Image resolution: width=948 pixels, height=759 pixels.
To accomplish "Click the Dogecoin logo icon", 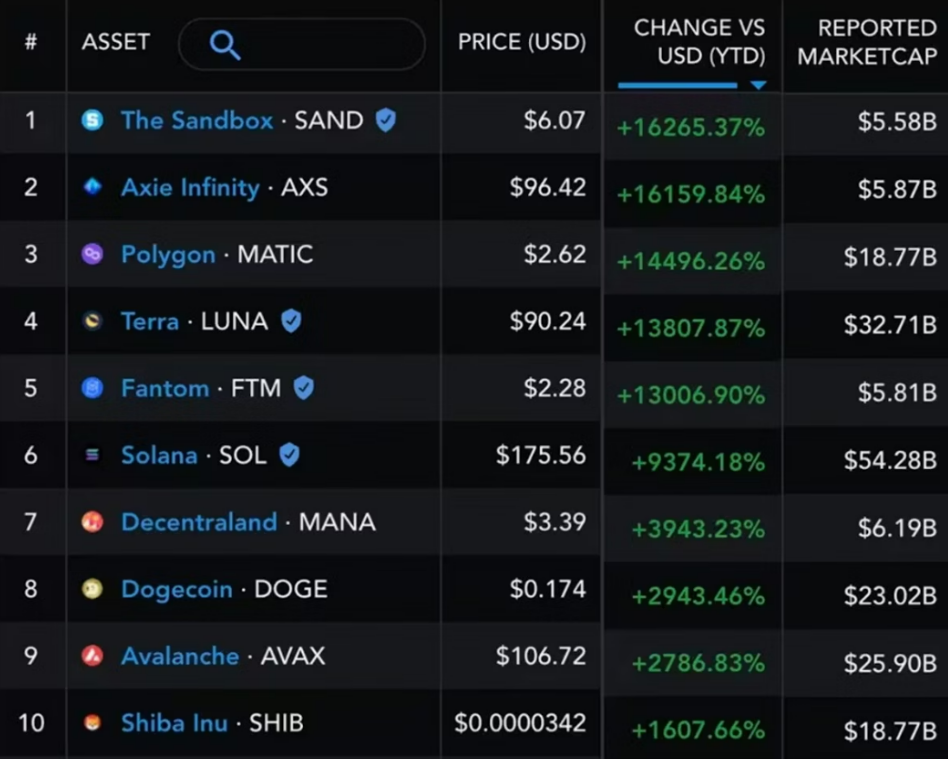I will click(x=93, y=588).
